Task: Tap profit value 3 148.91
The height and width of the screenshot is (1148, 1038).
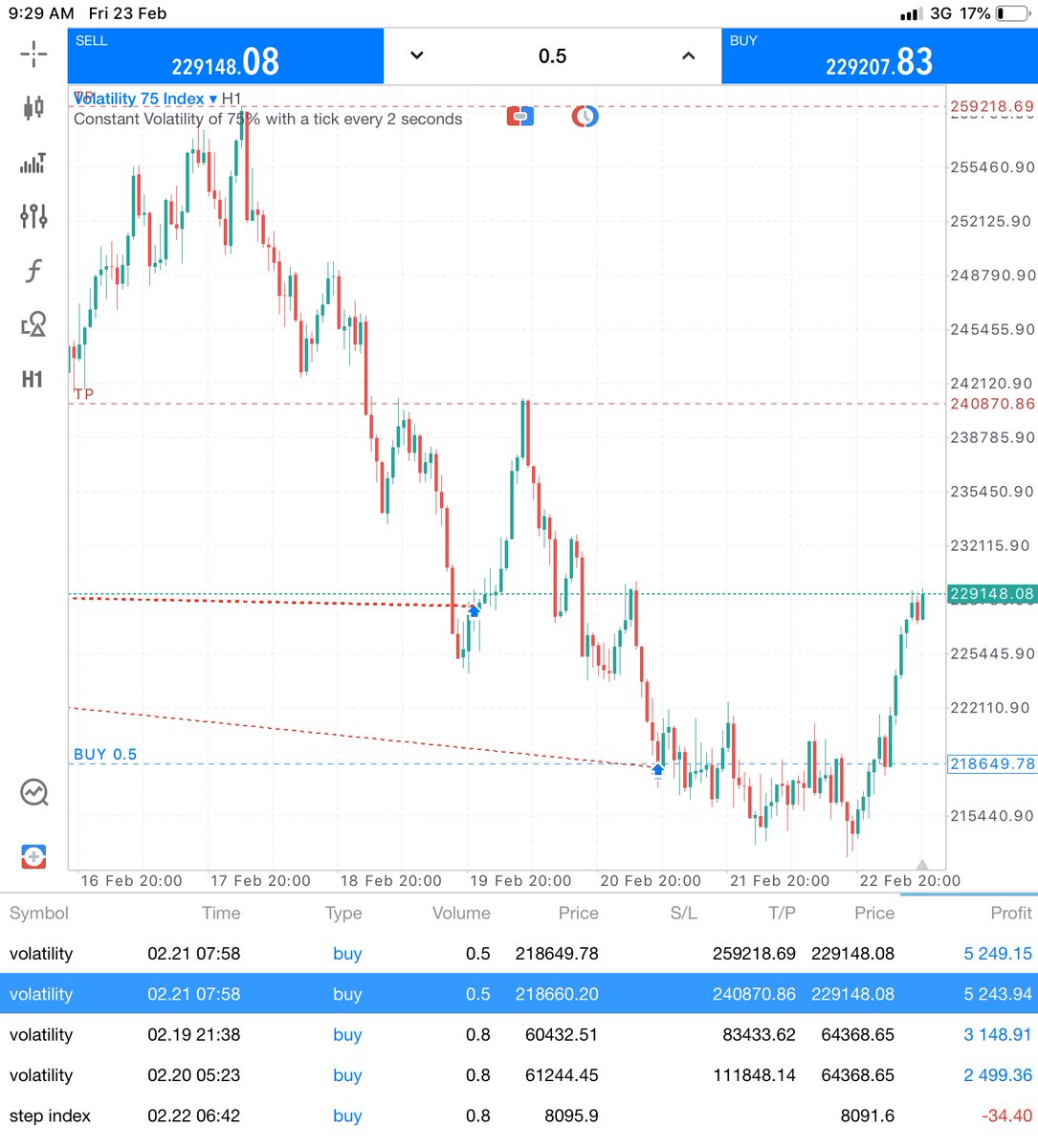Action: point(998,1034)
